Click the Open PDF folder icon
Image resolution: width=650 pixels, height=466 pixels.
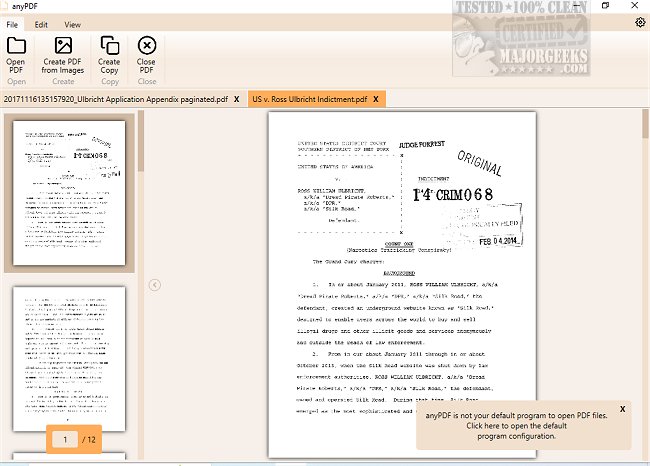[16, 45]
